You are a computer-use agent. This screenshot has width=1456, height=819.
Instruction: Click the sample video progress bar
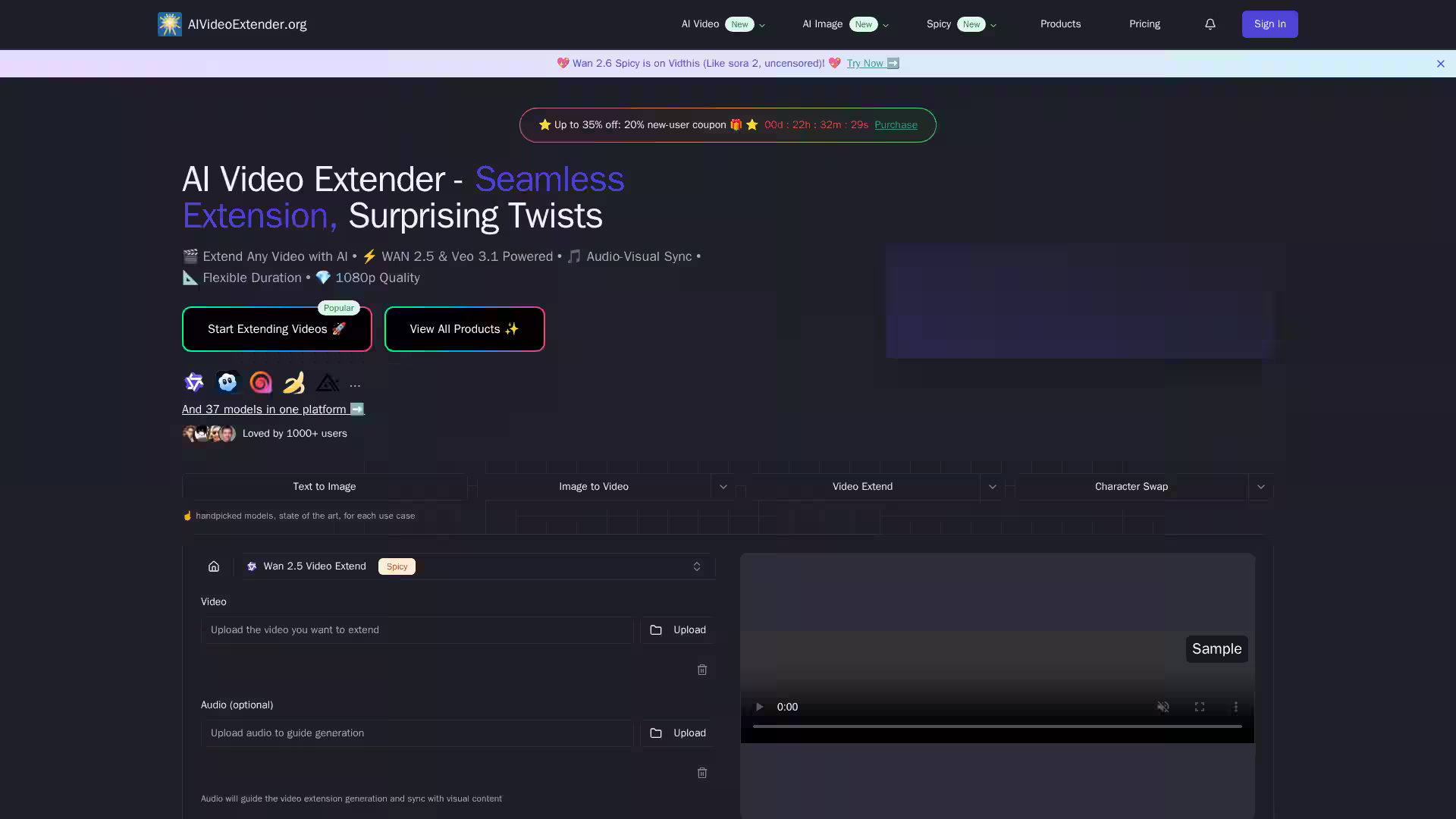[x=997, y=726]
